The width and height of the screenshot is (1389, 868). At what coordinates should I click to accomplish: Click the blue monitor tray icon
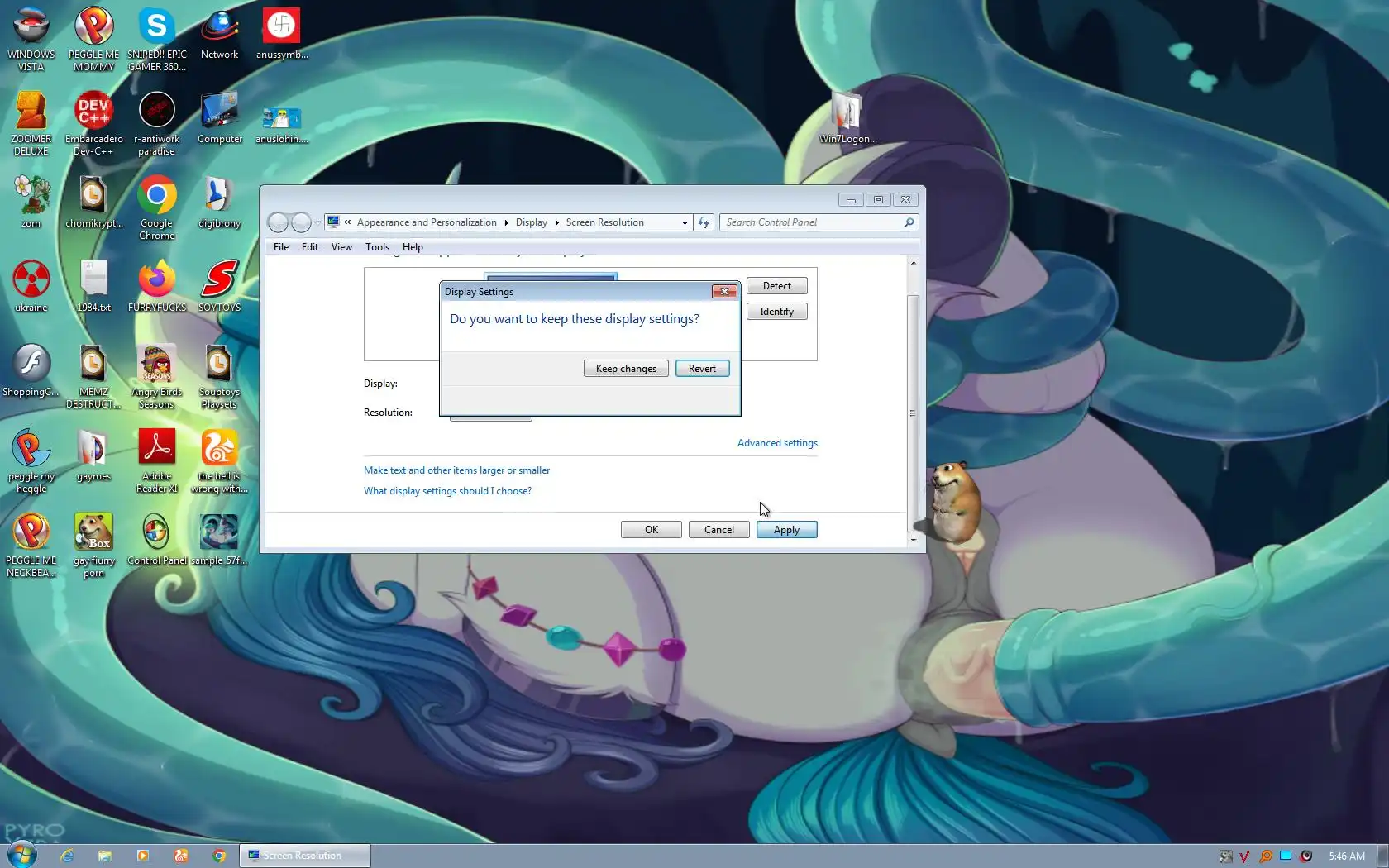pyautogui.click(x=1286, y=856)
